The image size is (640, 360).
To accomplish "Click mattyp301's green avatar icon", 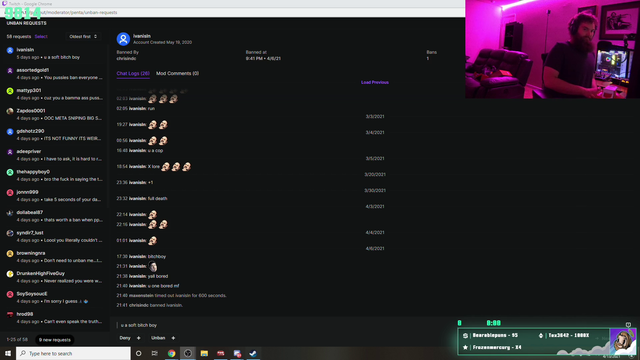I will (x=10, y=91).
